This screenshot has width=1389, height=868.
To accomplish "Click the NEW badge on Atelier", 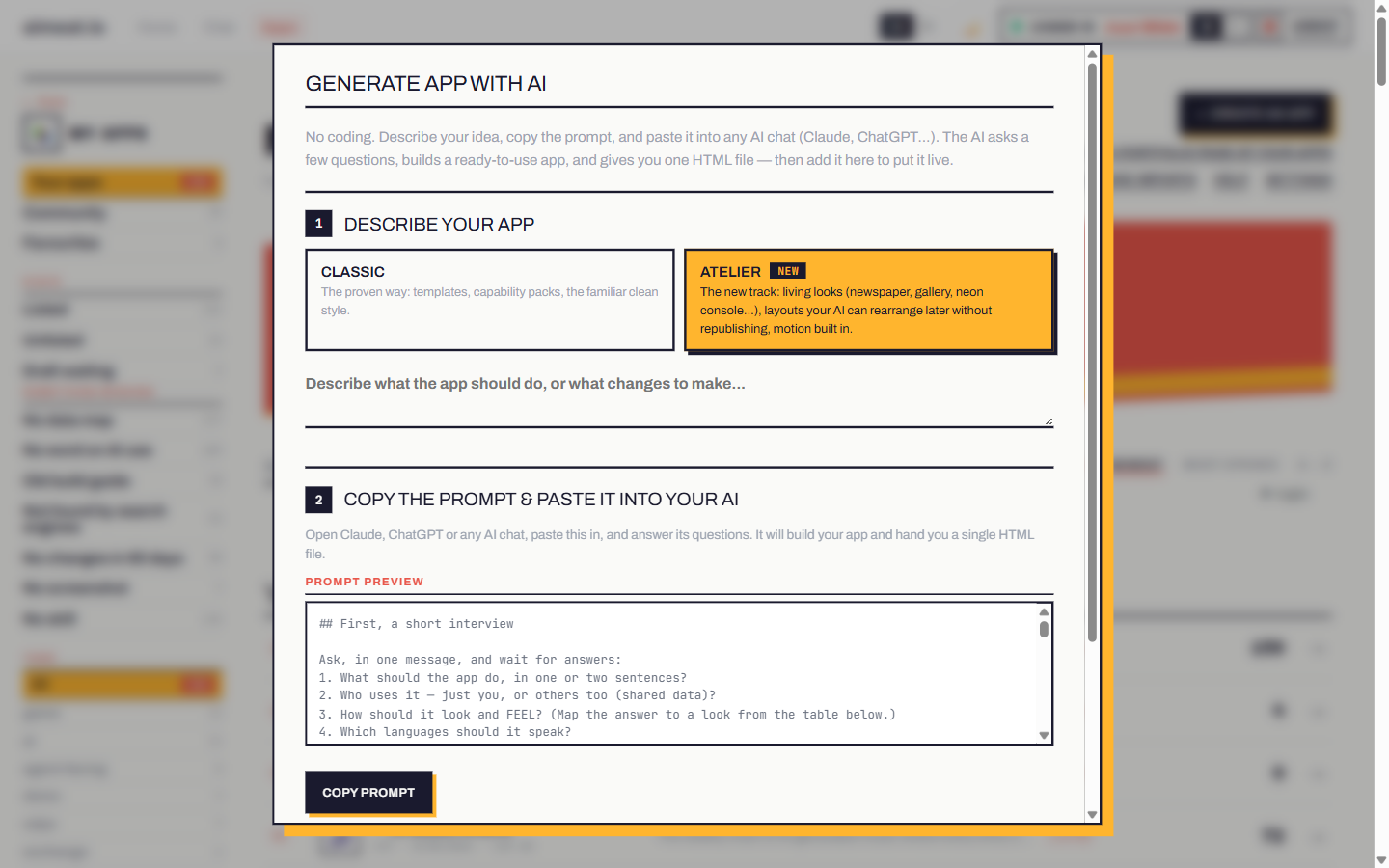I will click(x=788, y=271).
